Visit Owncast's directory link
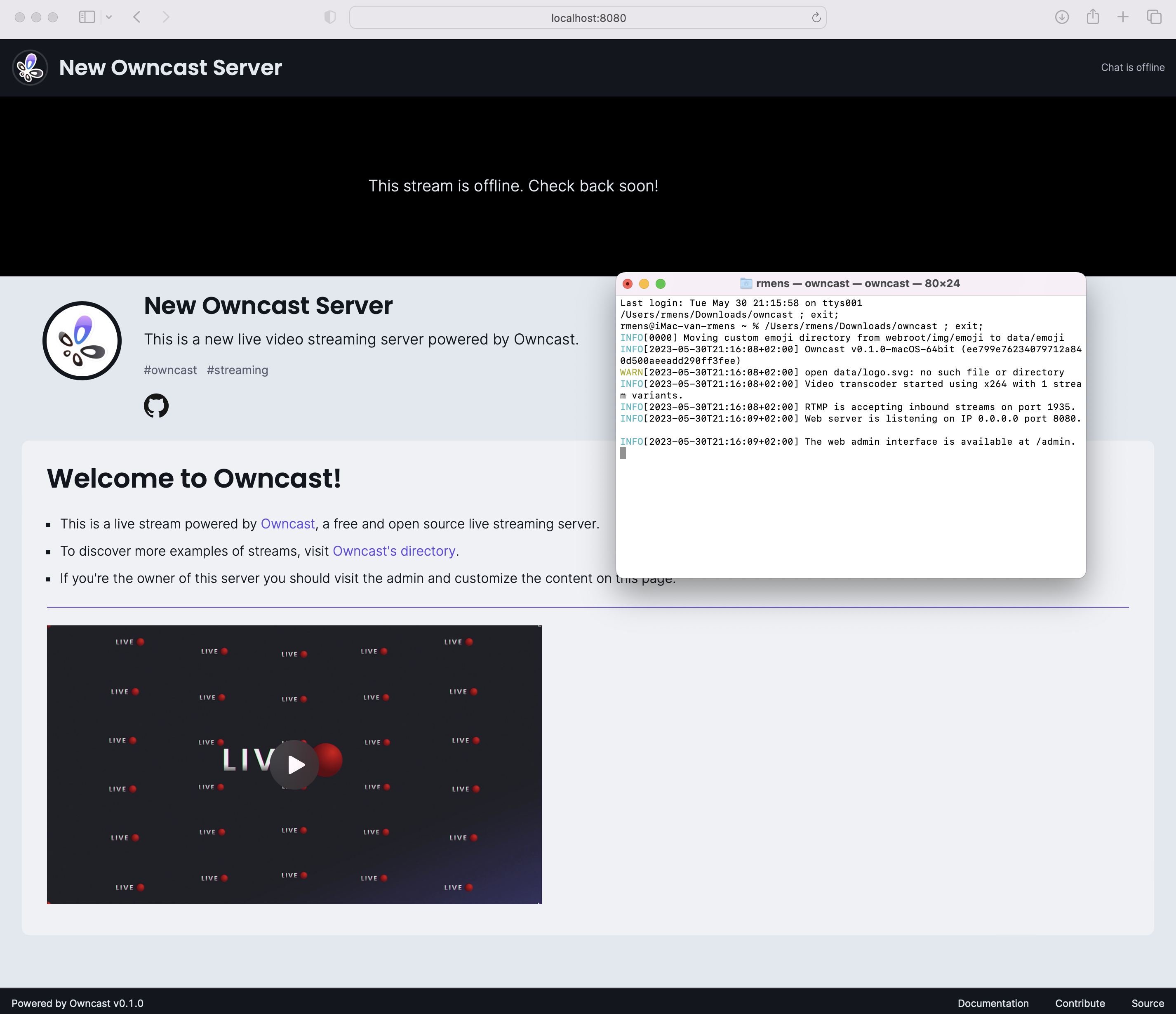This screenshot has width=1176, height=1014. point(394,551)
